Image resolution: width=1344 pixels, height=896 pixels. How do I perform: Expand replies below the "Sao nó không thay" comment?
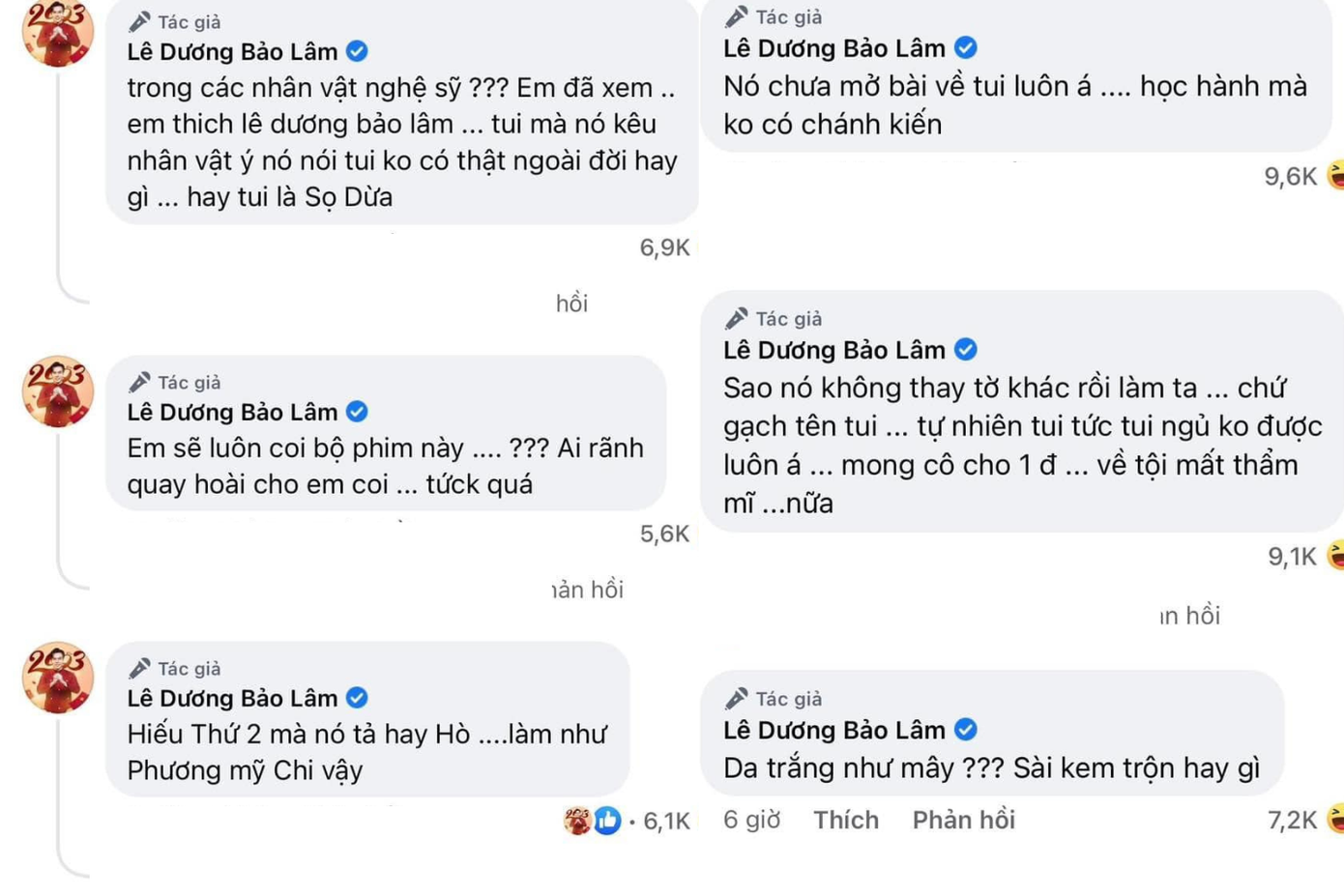(x=1188, y=615)
